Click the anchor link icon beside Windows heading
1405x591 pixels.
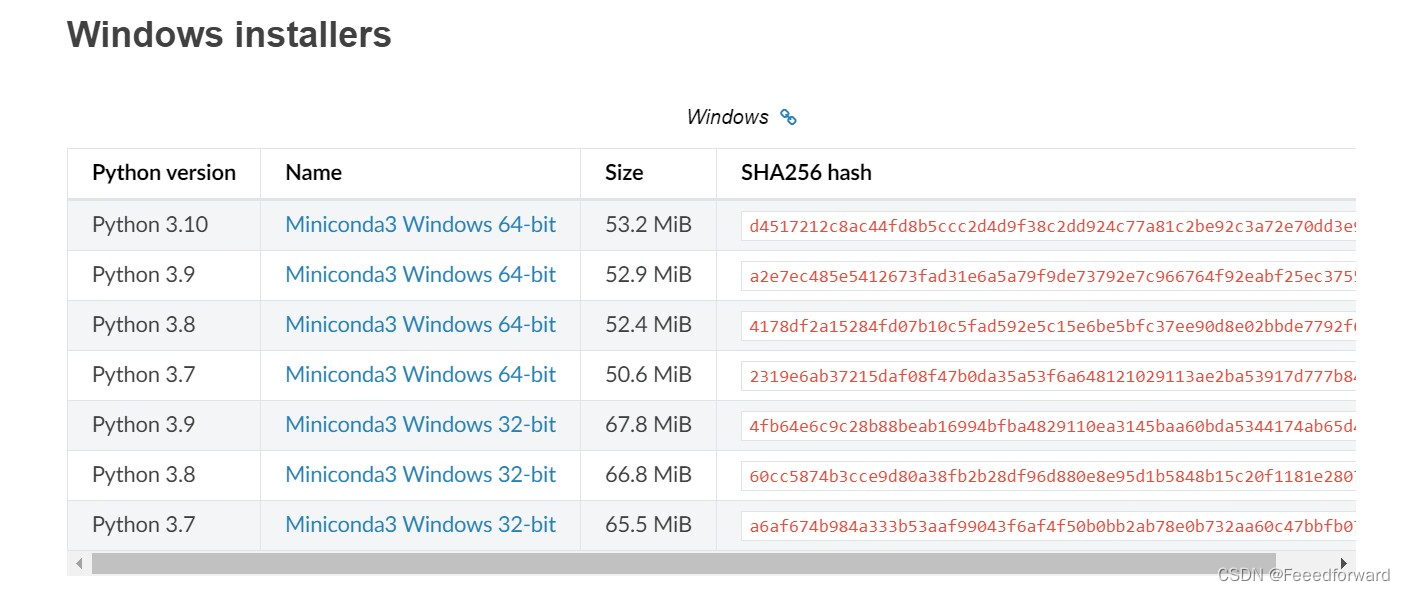pyautogui.click(x=788, y=117)
